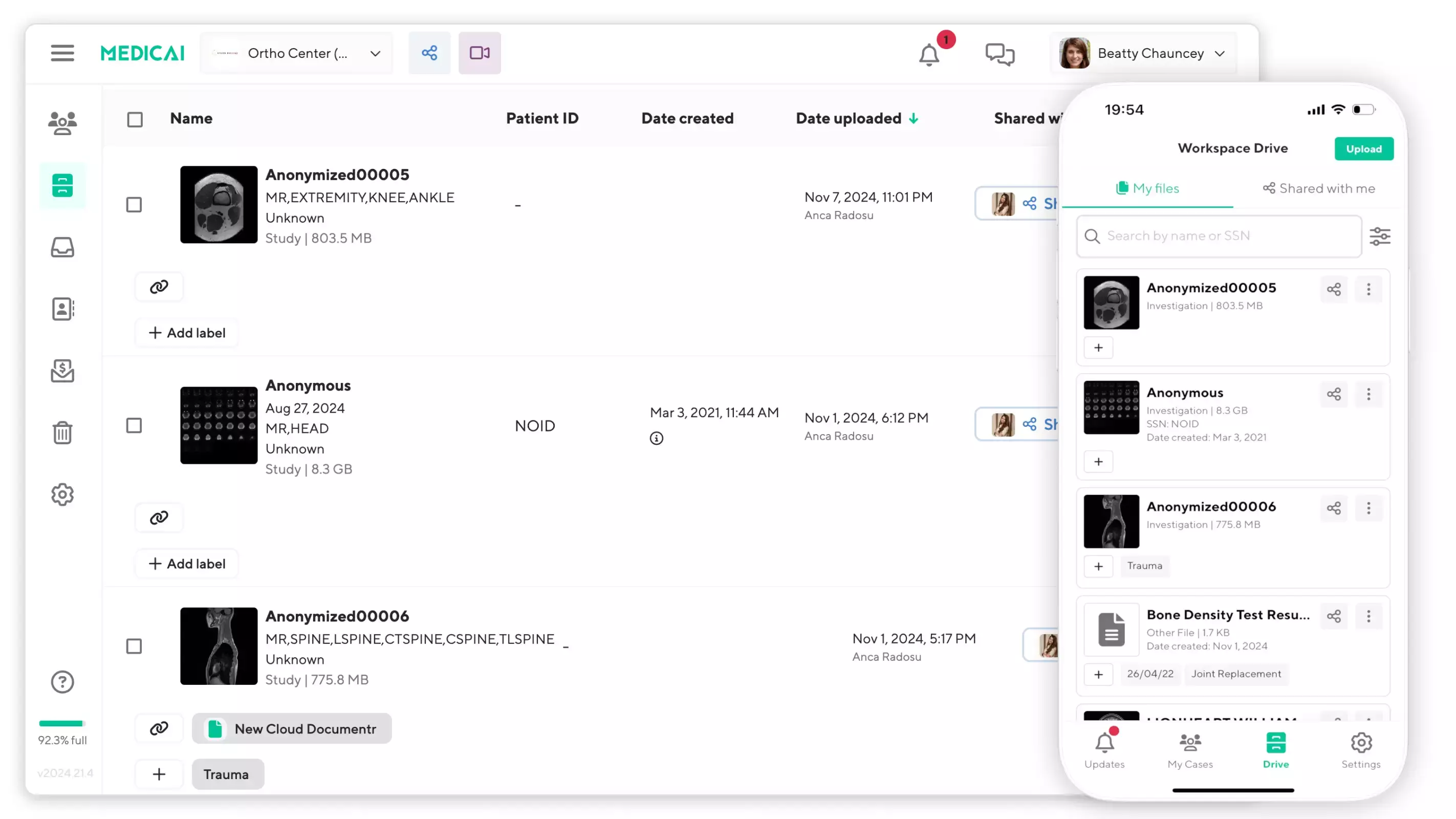Screen dimensions: 1456x819
Task: Copy link for Anonymized00006 study
Action: [x=159, y=728]
